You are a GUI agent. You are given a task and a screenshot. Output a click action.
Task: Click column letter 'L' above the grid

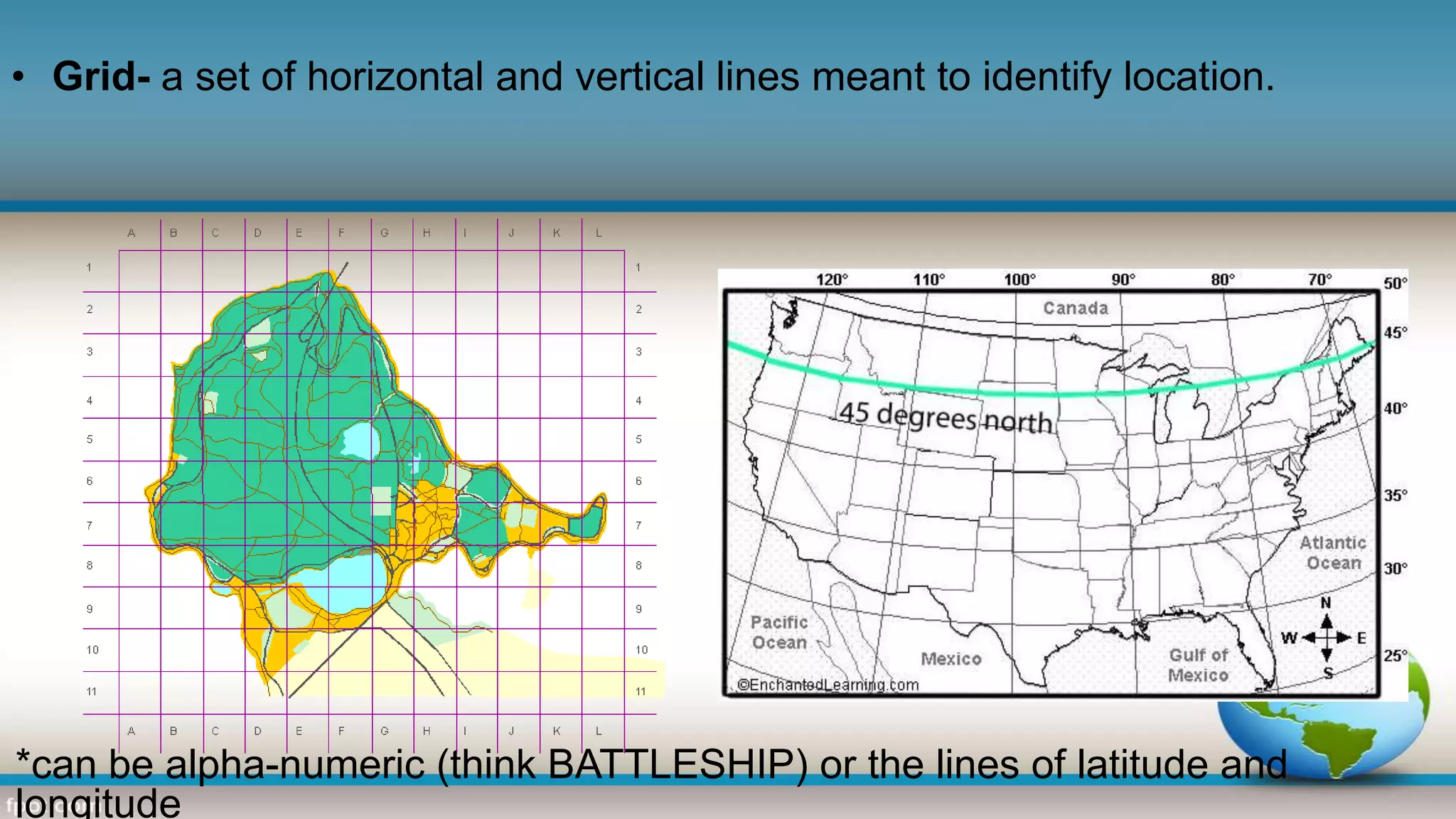(x=599, y=232)
